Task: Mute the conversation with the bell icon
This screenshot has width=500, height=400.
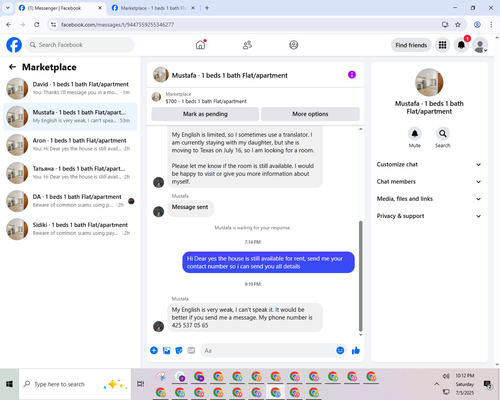Action: coord(415,134)
